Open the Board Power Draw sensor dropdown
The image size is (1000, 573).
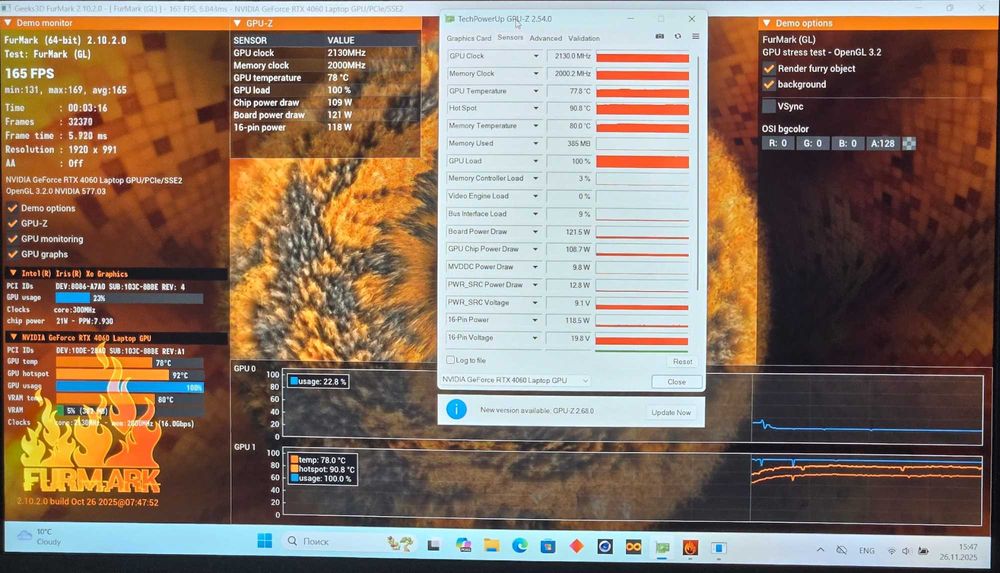click(x=536, y=232)
